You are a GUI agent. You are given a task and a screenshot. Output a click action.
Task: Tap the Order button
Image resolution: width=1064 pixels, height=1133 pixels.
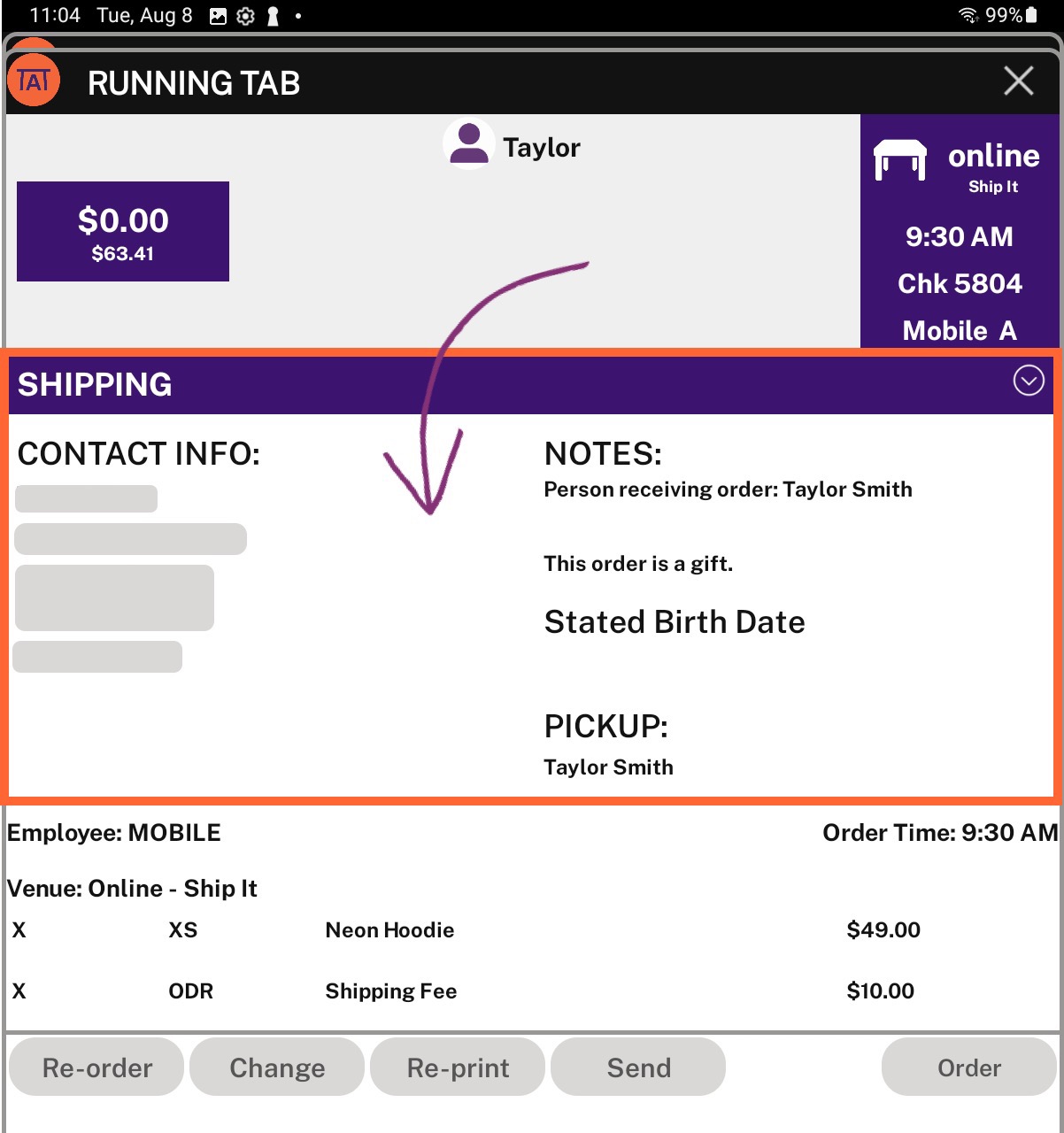969,1067
